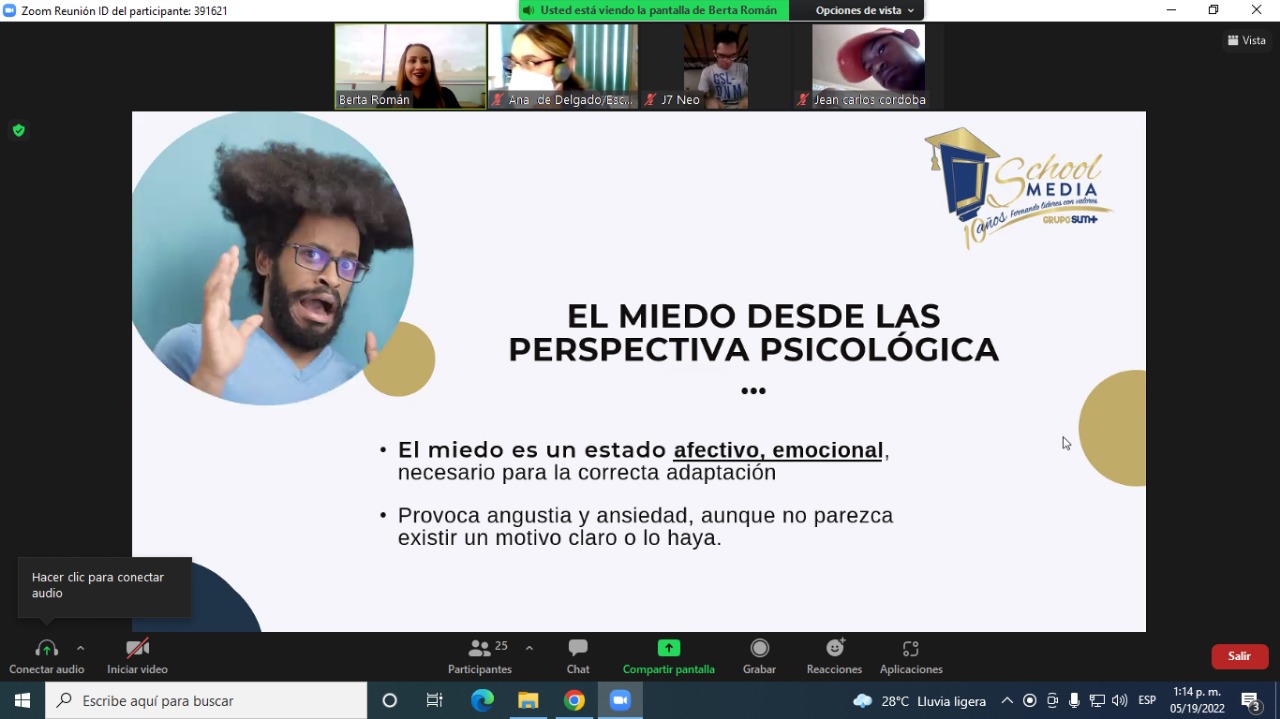Start recording with Grabar

click(x=759, y=657)
